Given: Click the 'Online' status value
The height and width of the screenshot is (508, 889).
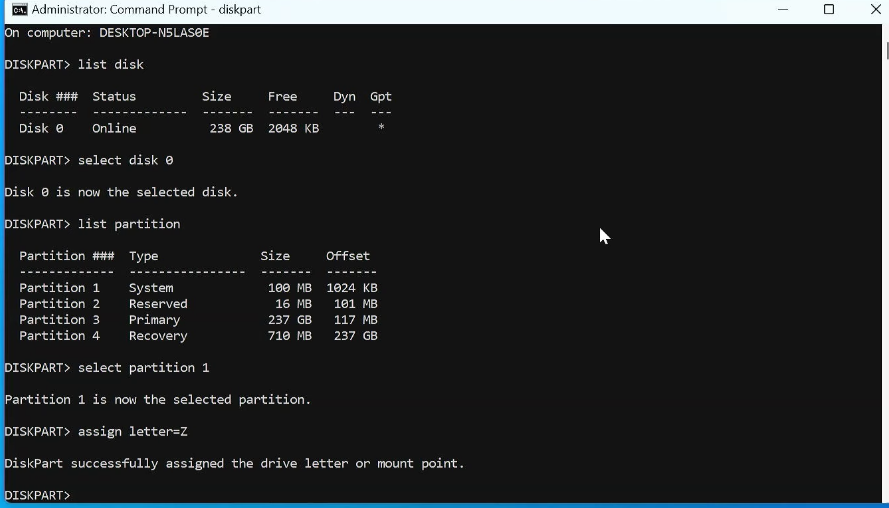Looking at the screenshot, I should [x=114, y=128].
